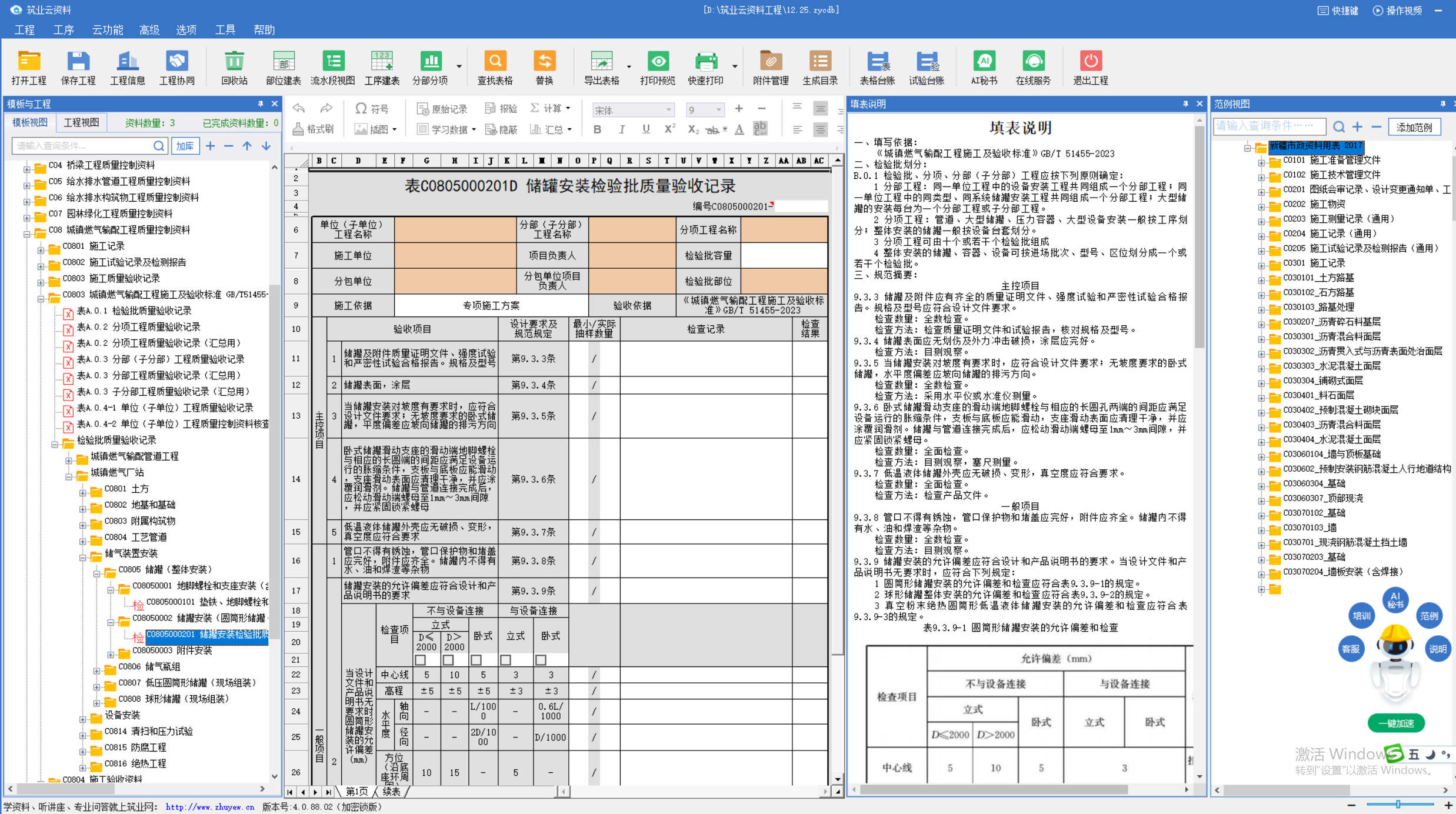This screenshot has height=814, width=1456.
Task: Open 打印预览 print preview
Action: (658, 62)
